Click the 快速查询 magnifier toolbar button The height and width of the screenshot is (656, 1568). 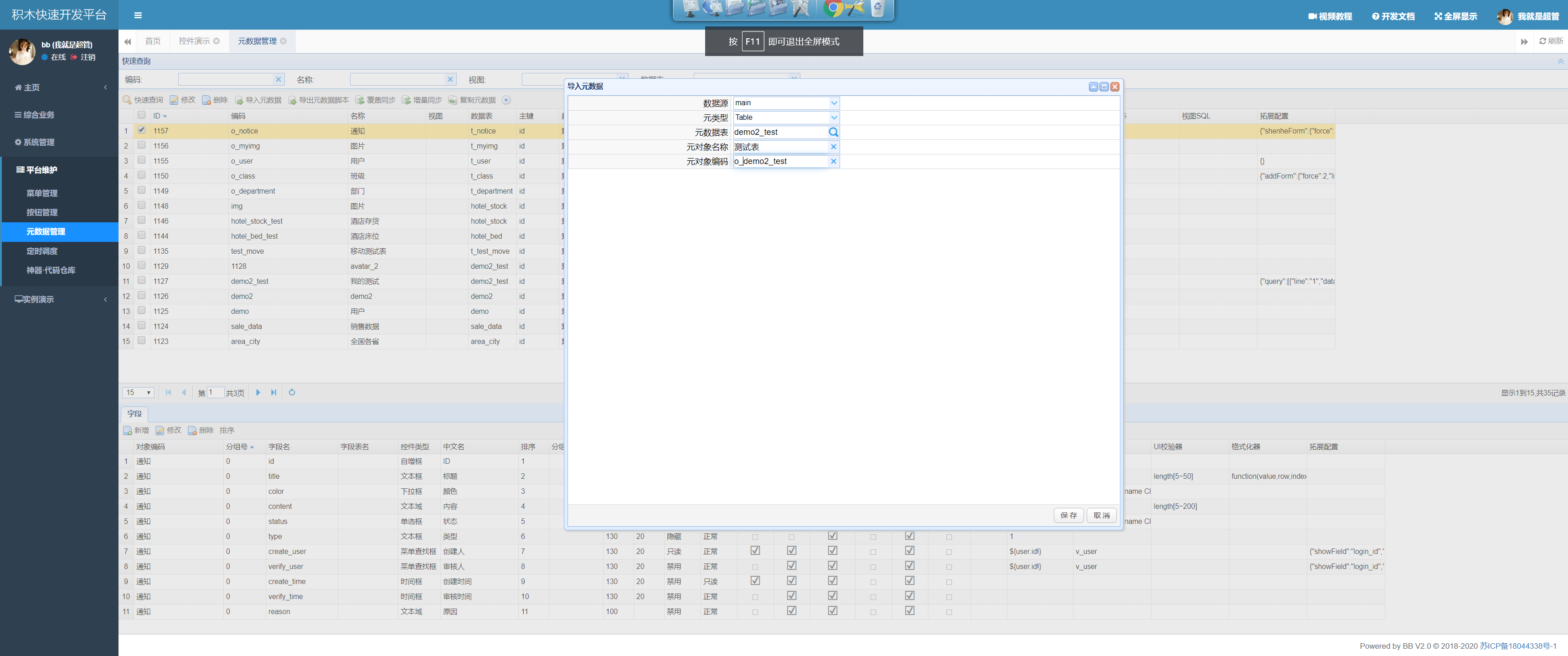click(x=143, y=100)
